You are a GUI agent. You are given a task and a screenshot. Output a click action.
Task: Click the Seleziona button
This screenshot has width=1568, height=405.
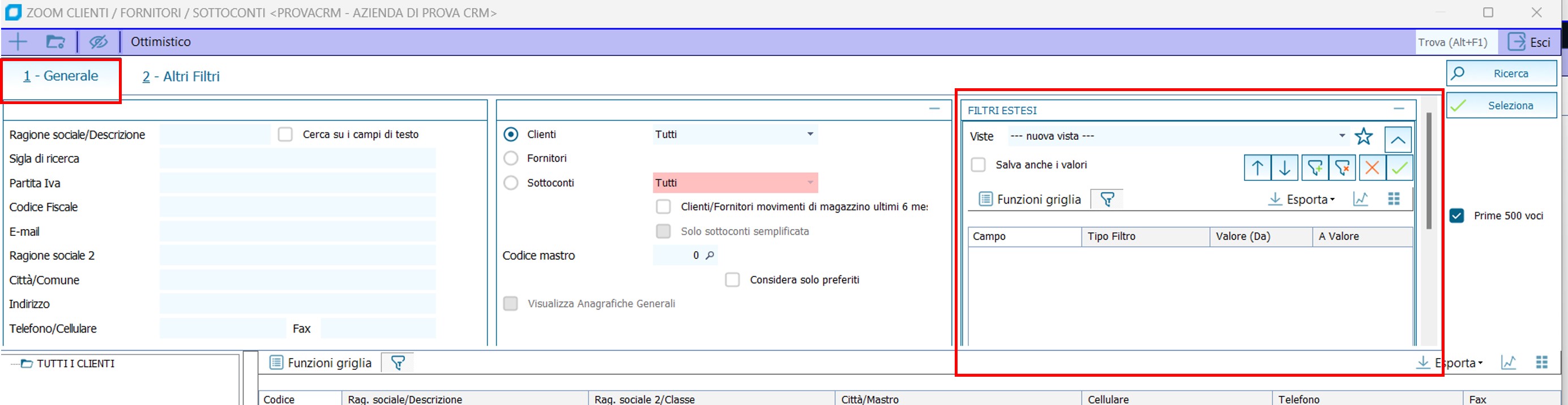[1501, 105]
